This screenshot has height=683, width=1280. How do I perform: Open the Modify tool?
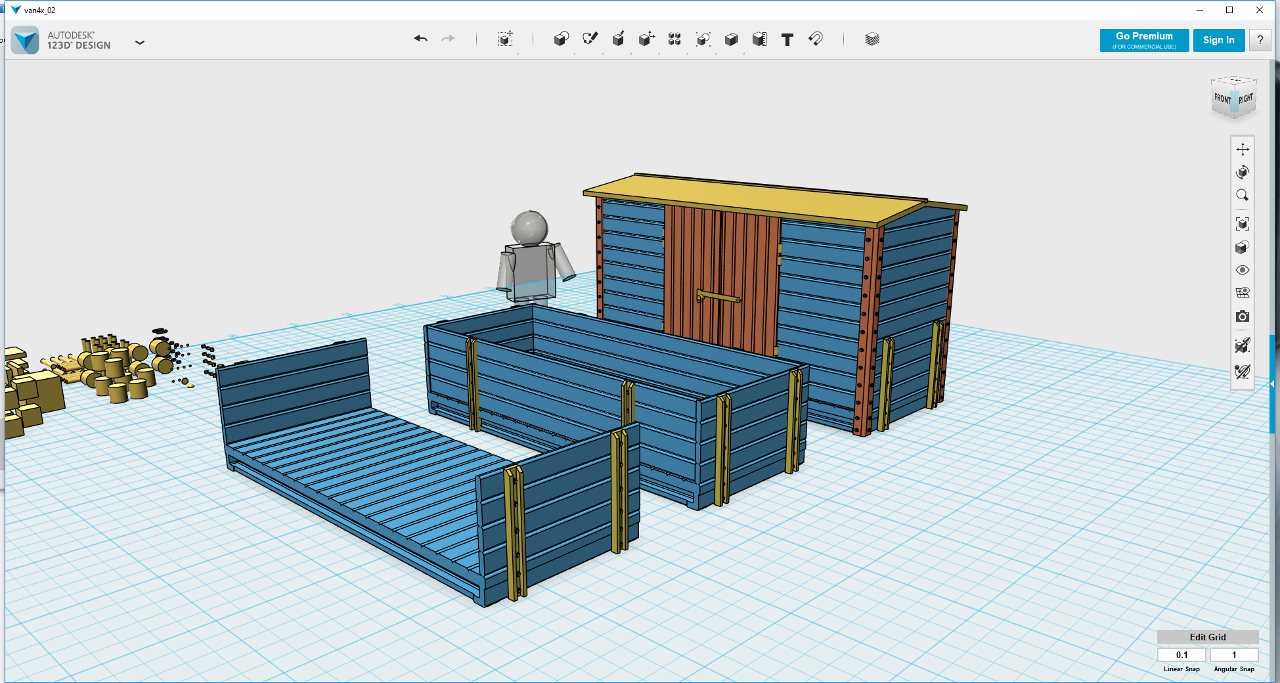click(x=647, y=39)
